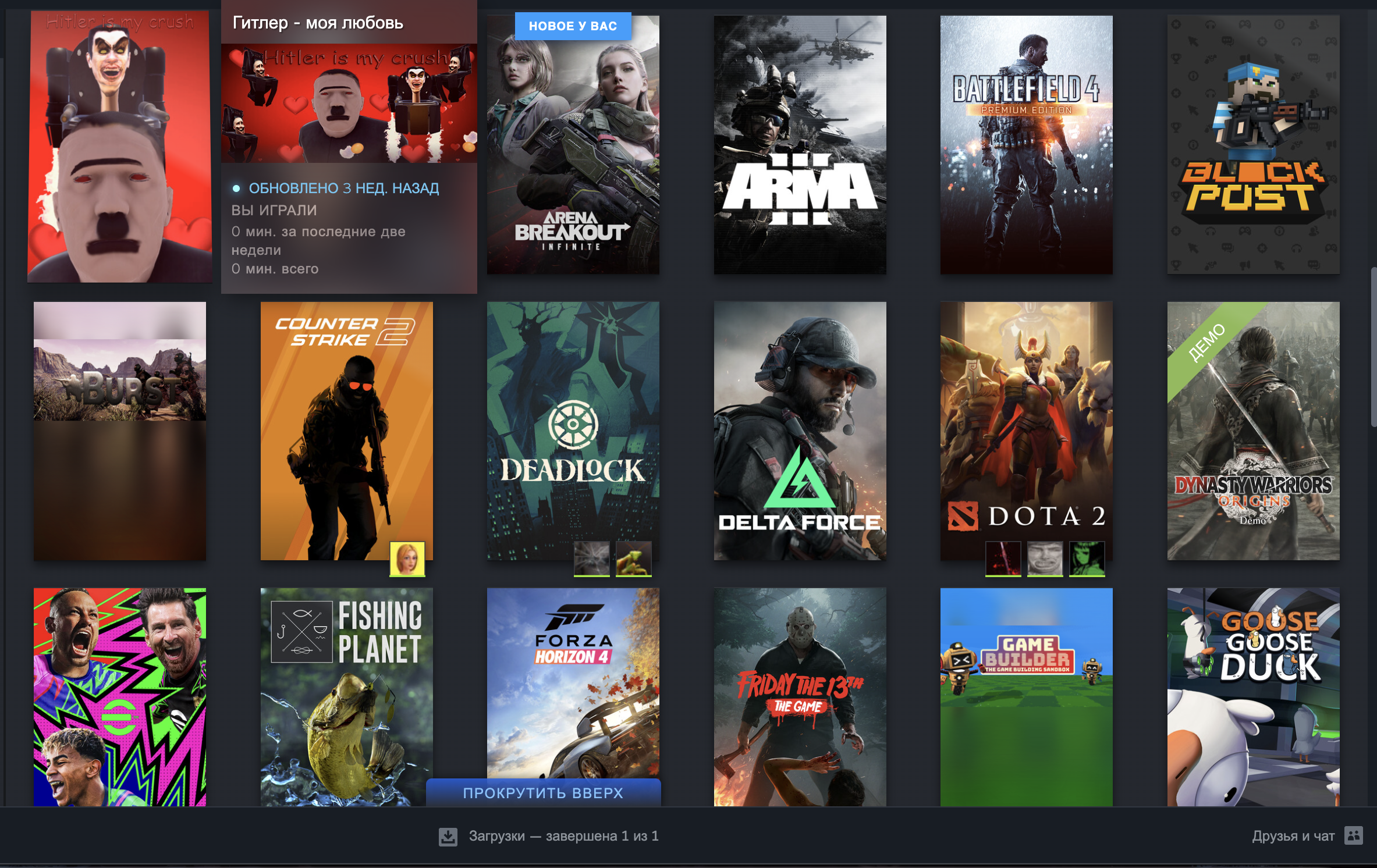Click left friend avatar on Deadlock tile
Image resolution: width=1377 pixels, height=868 pixels.
[591, 559]
